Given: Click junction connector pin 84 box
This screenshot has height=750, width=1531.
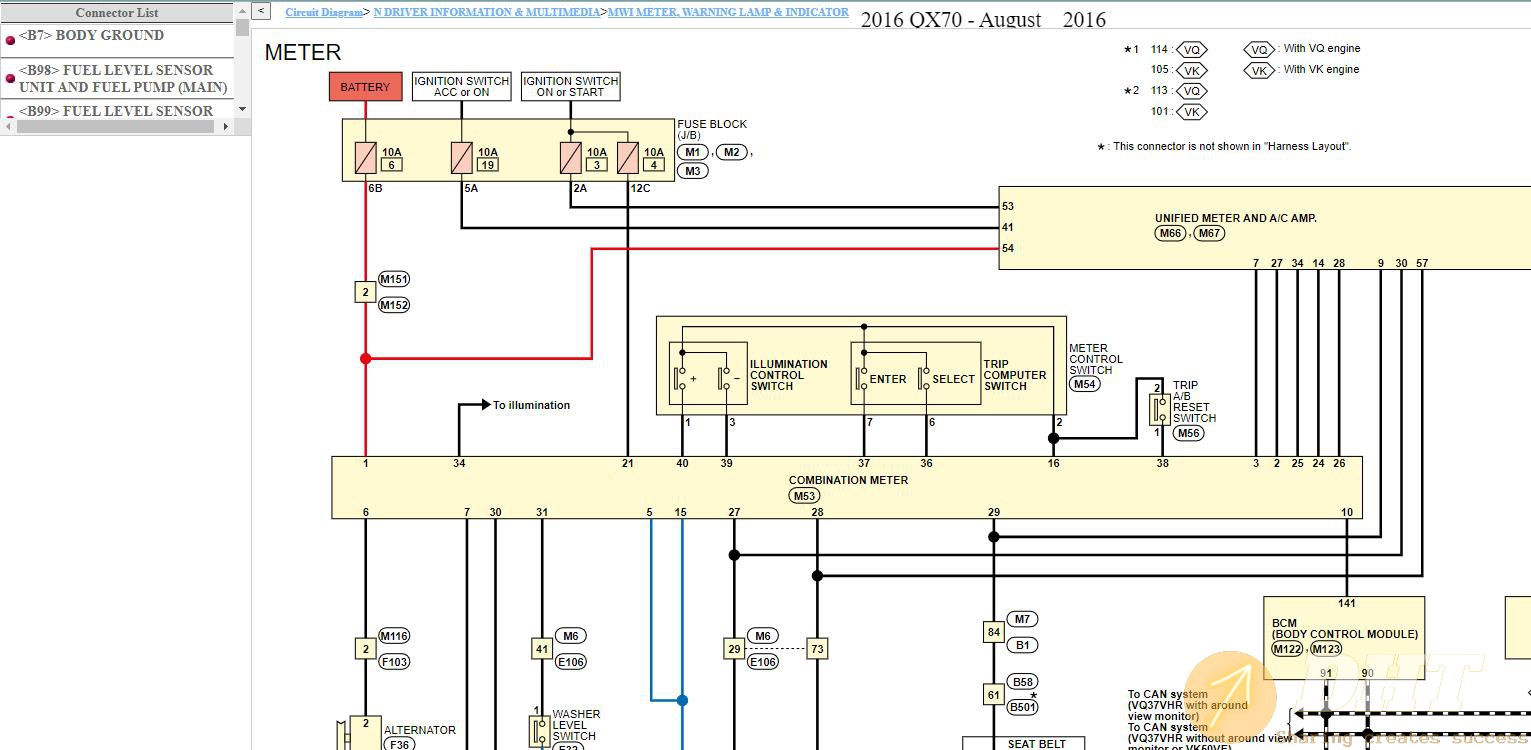Looking at the screenshot, I should click(993, 632).
